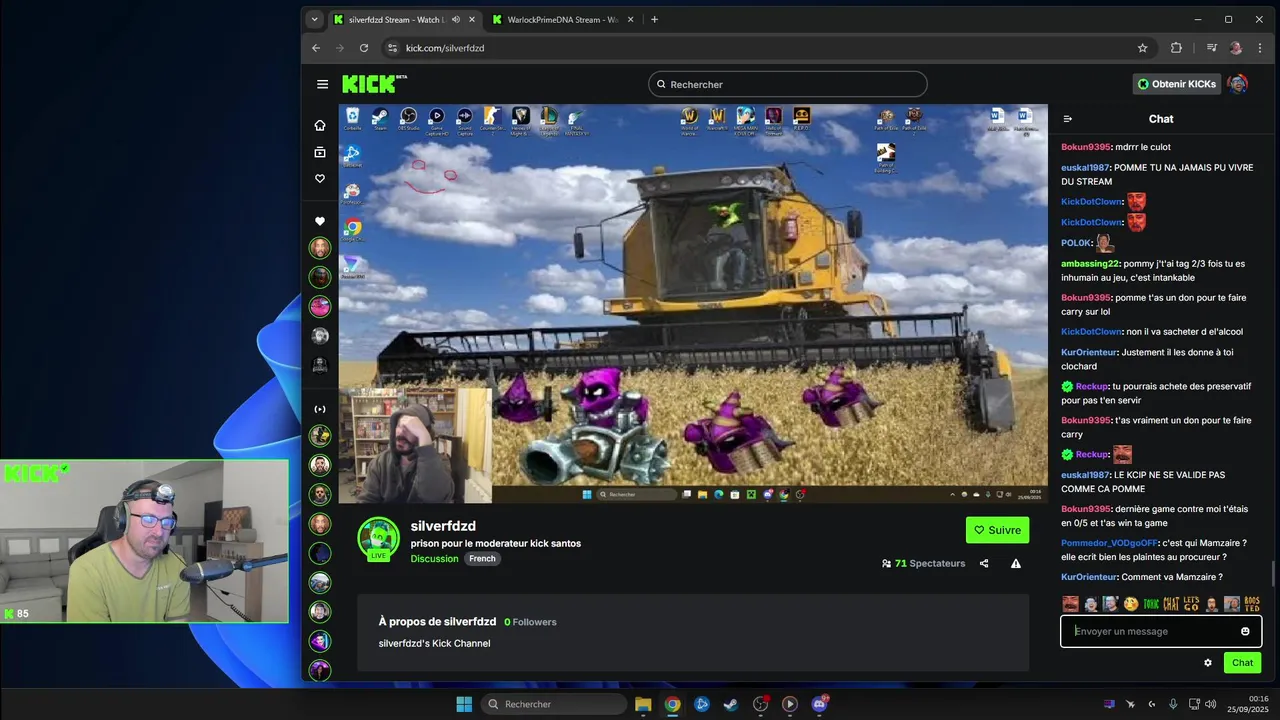Screen dimensions: 1280x720
Task: Click the silverfdzd channel name
Action: [443, 526]
